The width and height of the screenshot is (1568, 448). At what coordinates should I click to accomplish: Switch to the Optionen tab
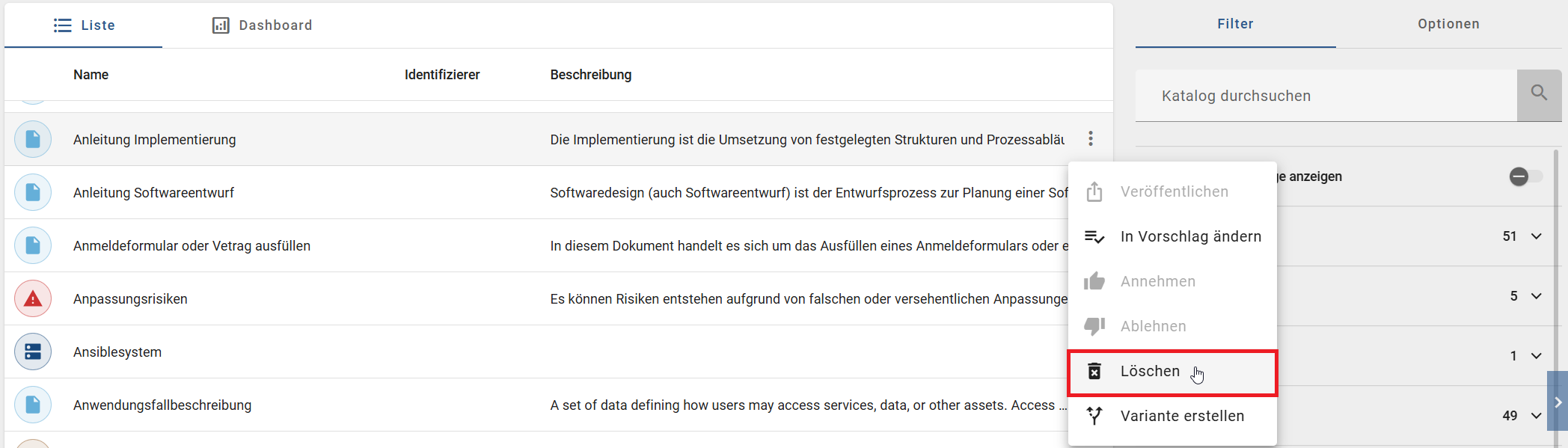point(1448,24)
